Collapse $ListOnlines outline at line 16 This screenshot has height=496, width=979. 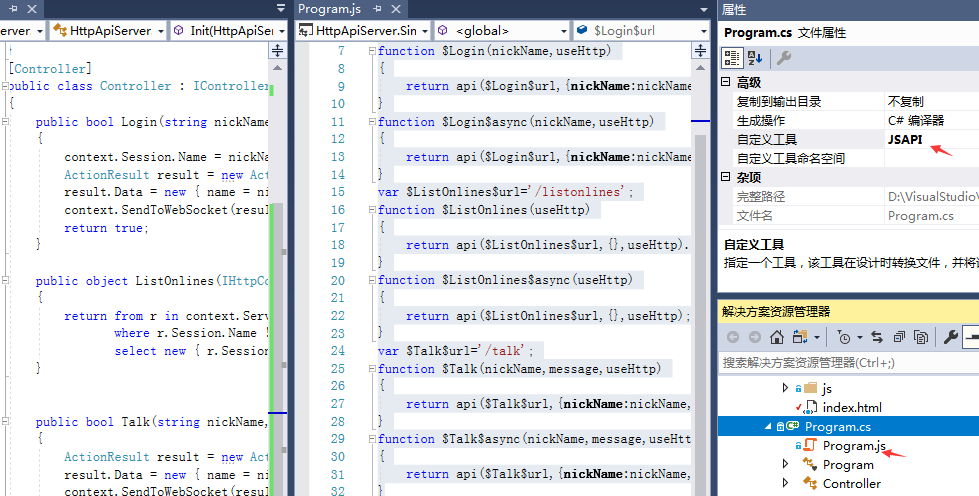[x=373, y=210]
